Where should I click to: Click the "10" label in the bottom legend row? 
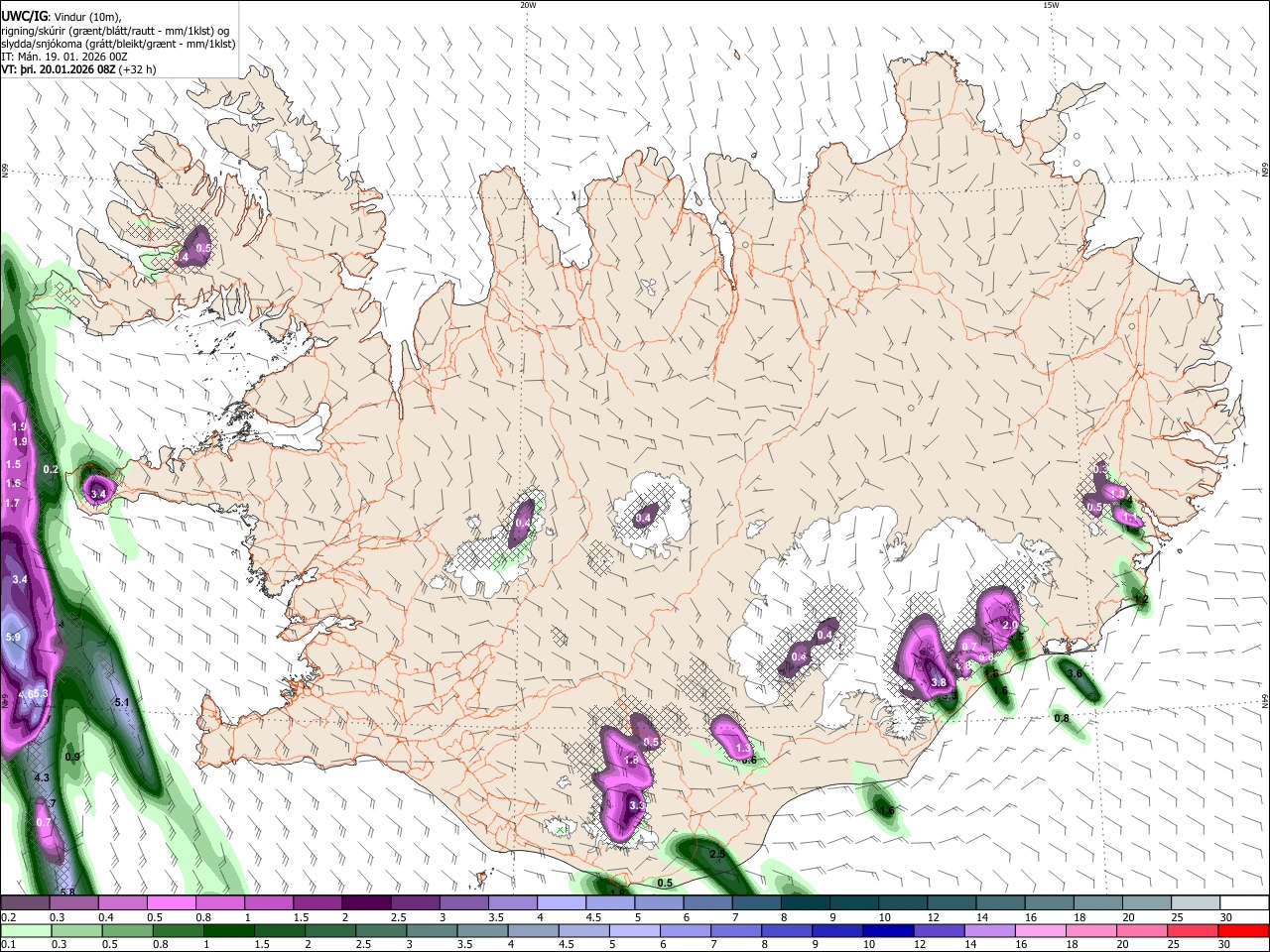pos(869,945)
